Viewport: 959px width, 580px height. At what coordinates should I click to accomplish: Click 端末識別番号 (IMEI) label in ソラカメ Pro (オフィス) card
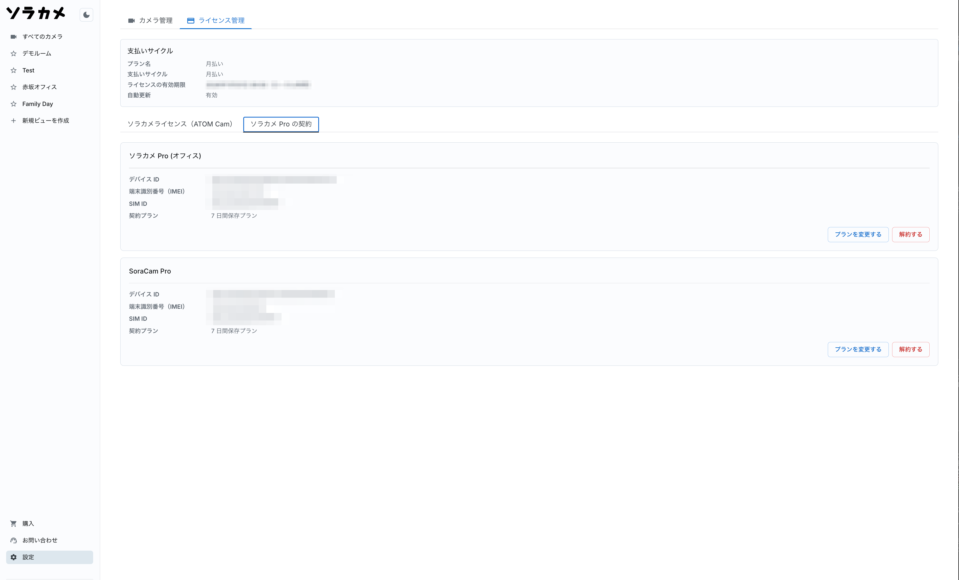157,191
